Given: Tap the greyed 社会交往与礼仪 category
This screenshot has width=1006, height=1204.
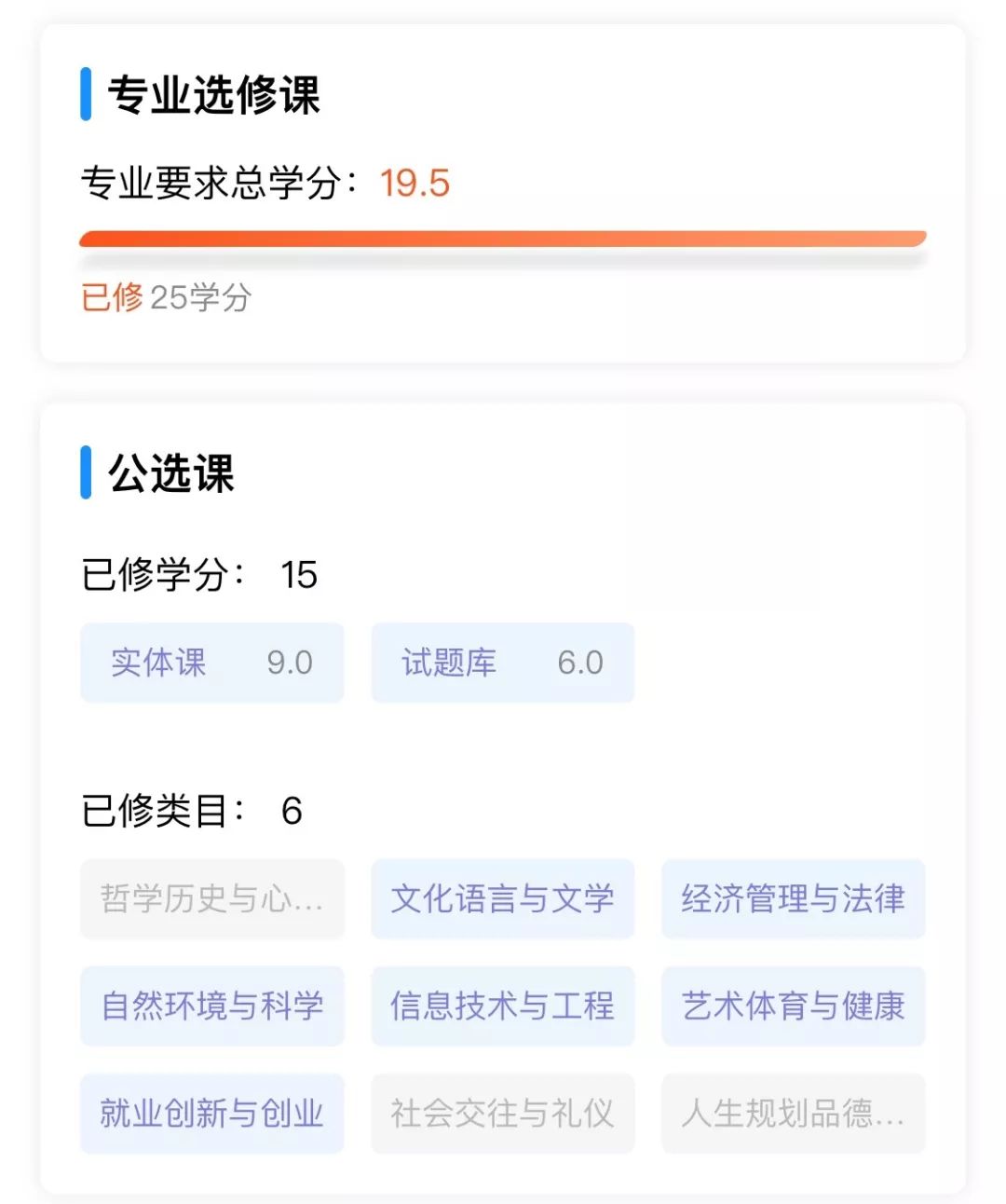Looking at the screenshot, I should coord(502,1114).
